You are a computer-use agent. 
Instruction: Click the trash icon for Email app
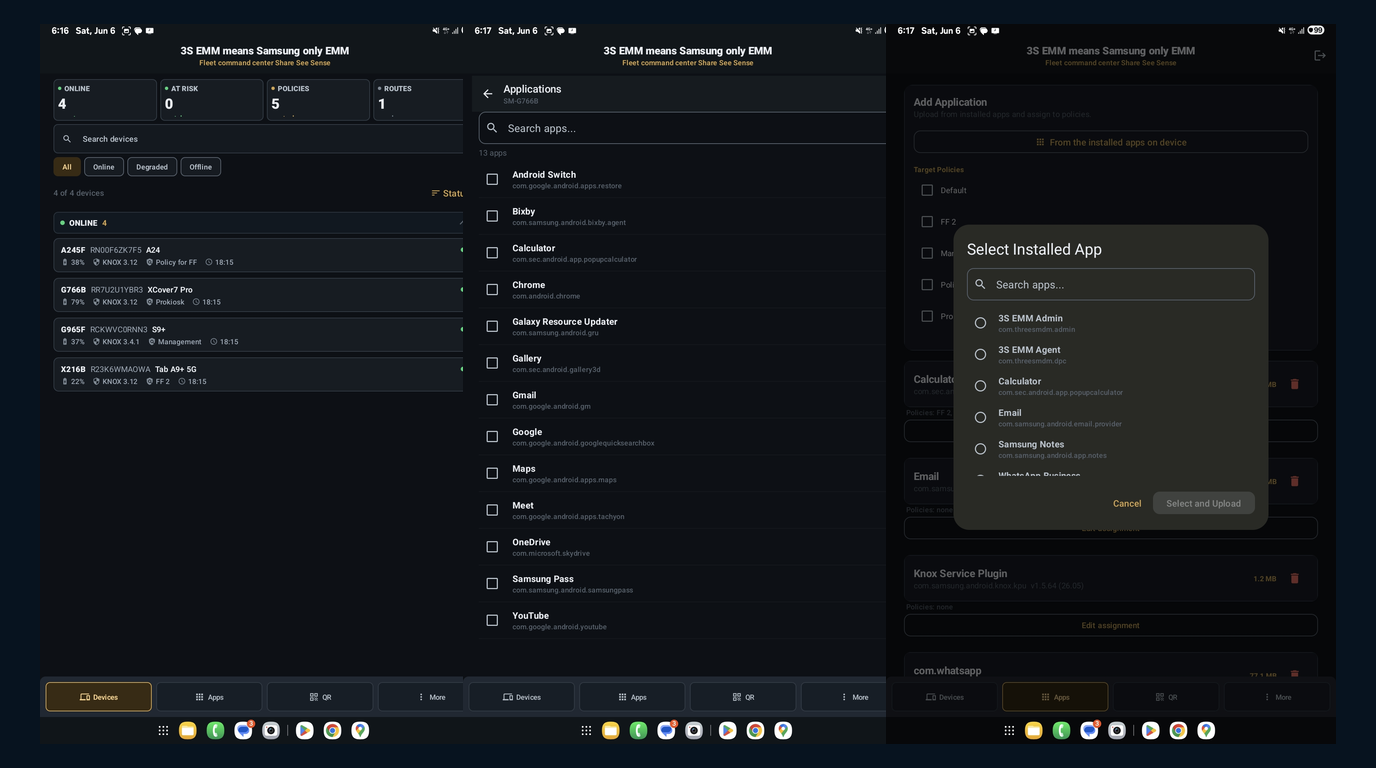tap(1295, 481)
